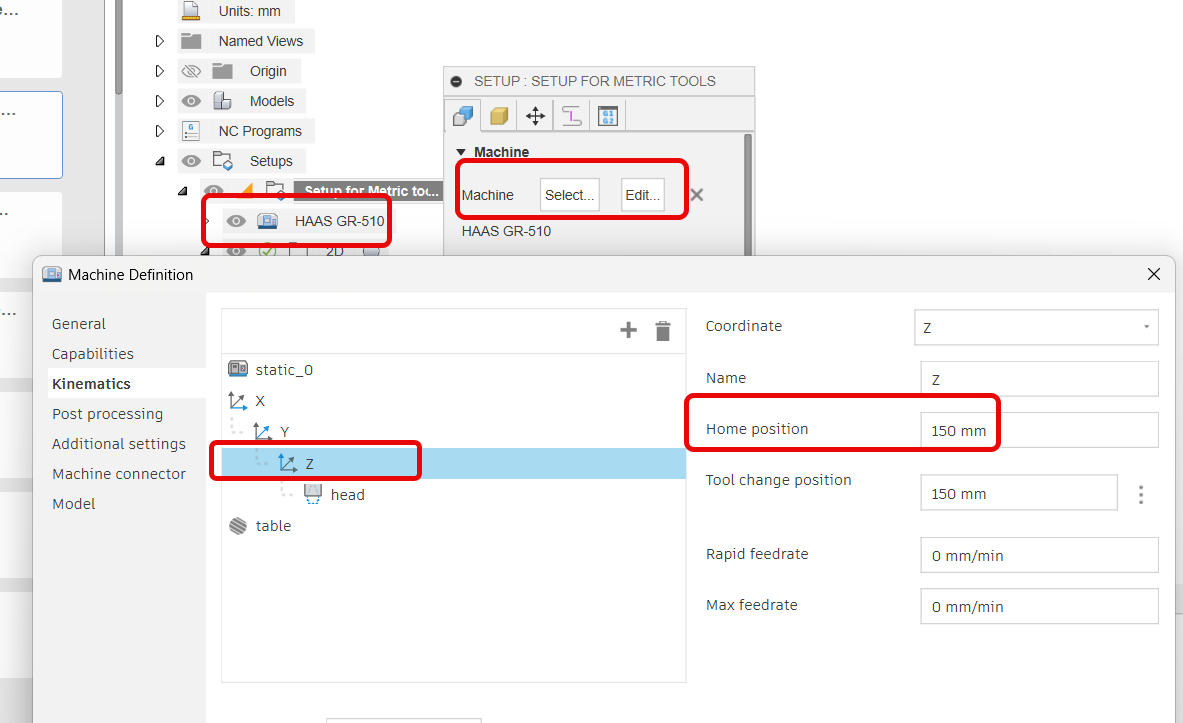Toggle visibility of Models
Screen dimensions: 1183x723
coord(191,101)
